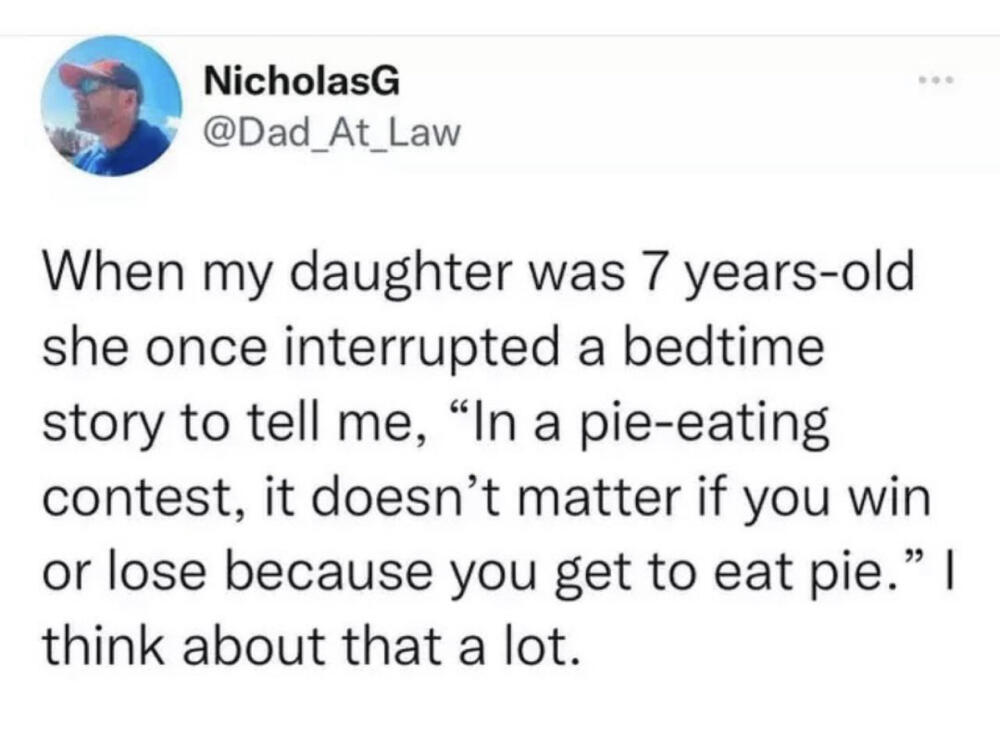
Task: Click the final line 'think about that a lot.'
Action: (312, 647)
